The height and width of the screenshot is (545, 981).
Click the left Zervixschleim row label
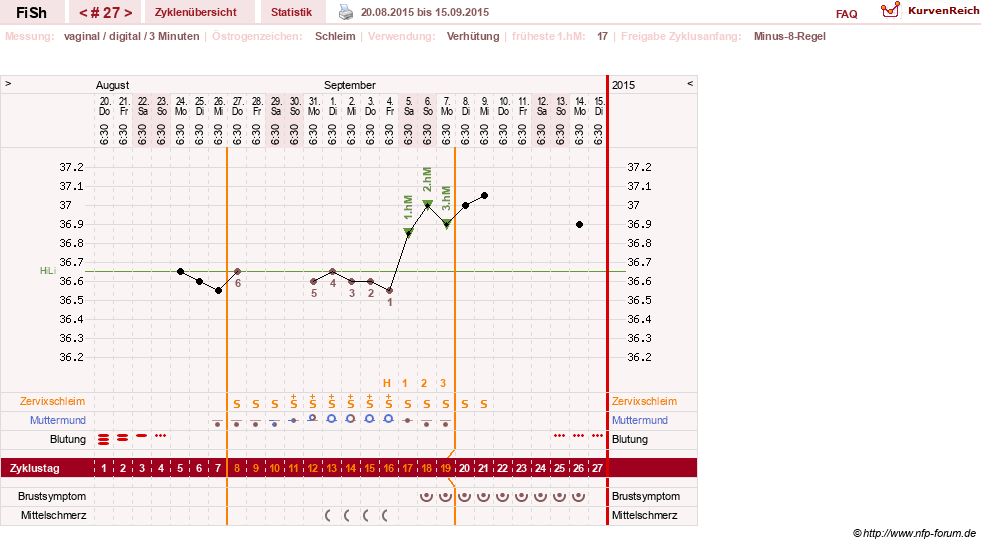coord(53,401)
